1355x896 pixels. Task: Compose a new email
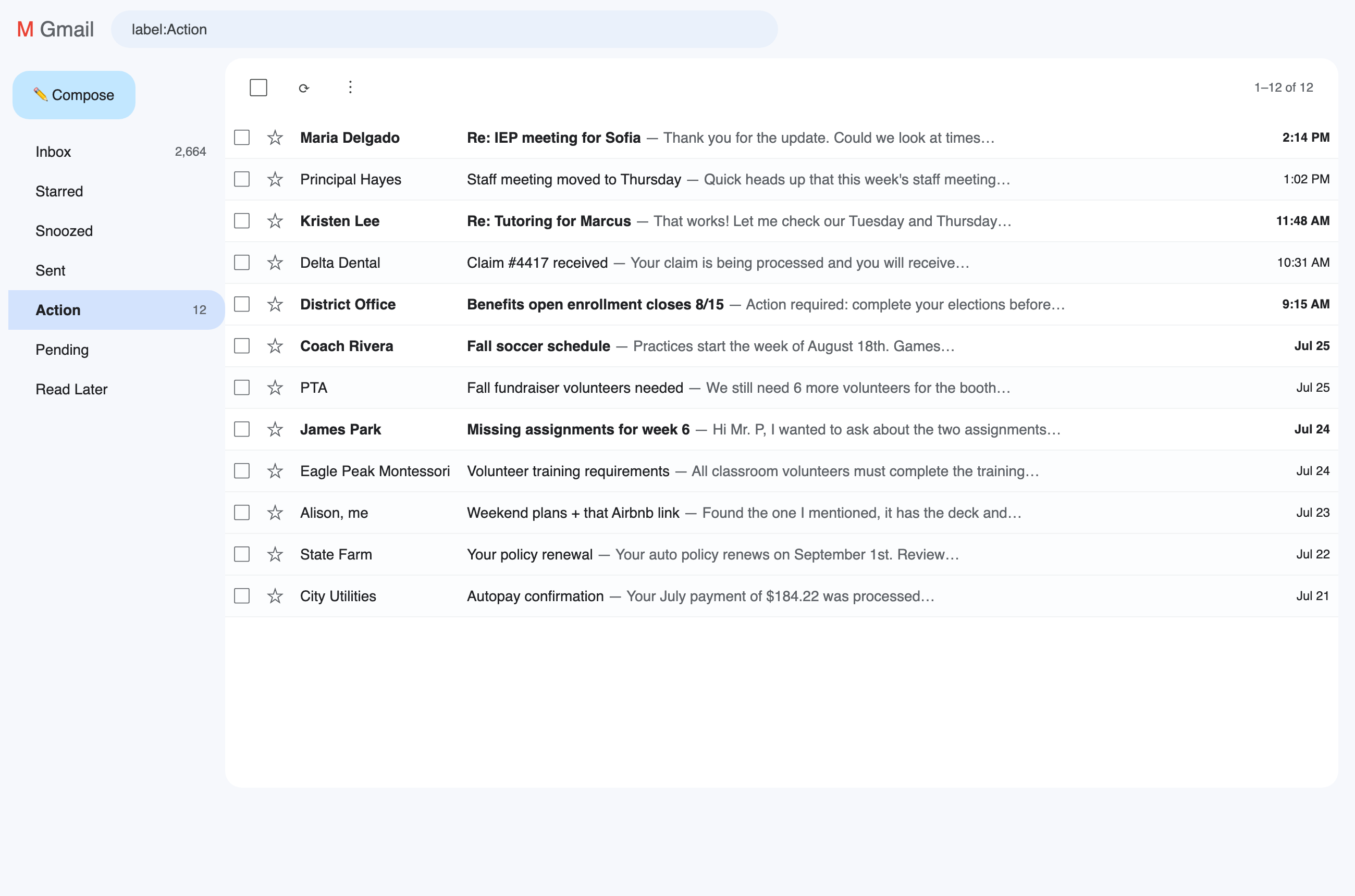74,95
